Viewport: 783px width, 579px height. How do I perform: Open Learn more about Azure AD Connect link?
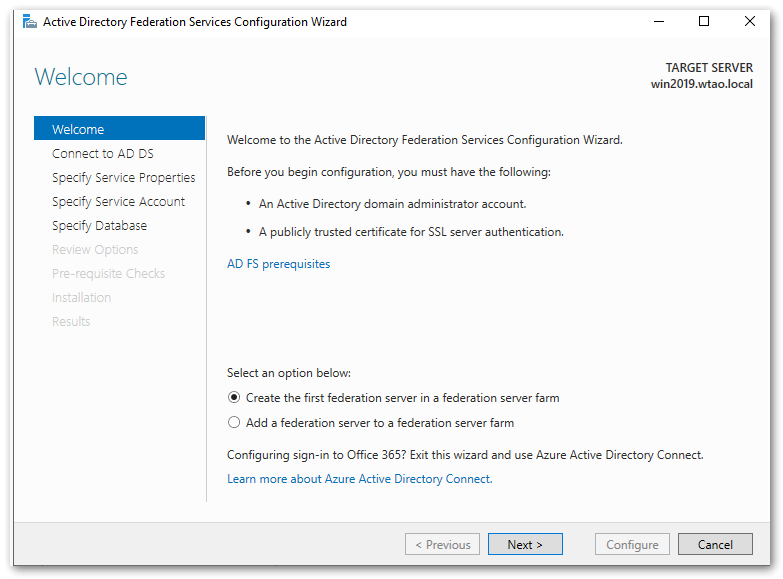point(359,479)
